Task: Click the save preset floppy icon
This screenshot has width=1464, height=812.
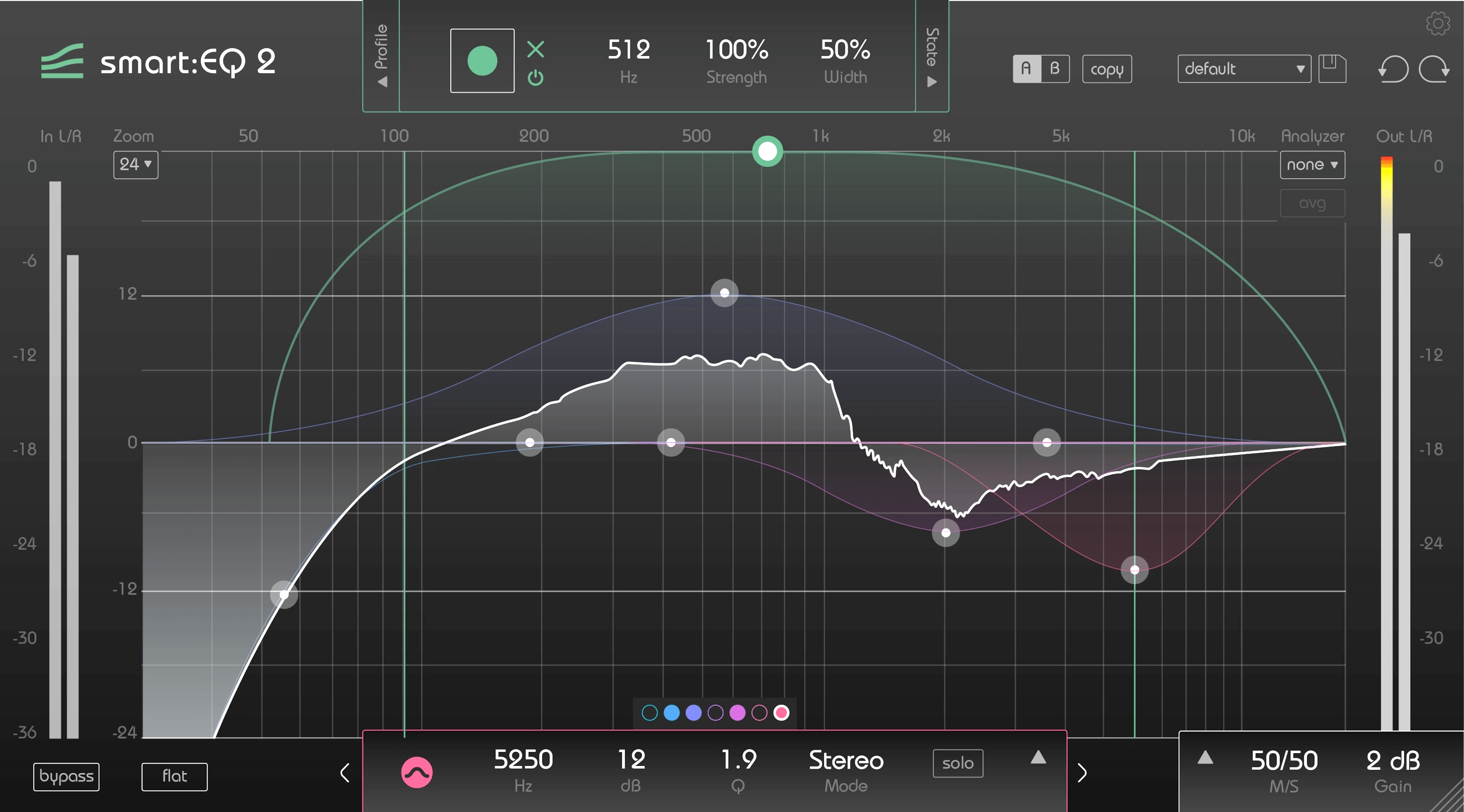Action: click(1331, 69)
